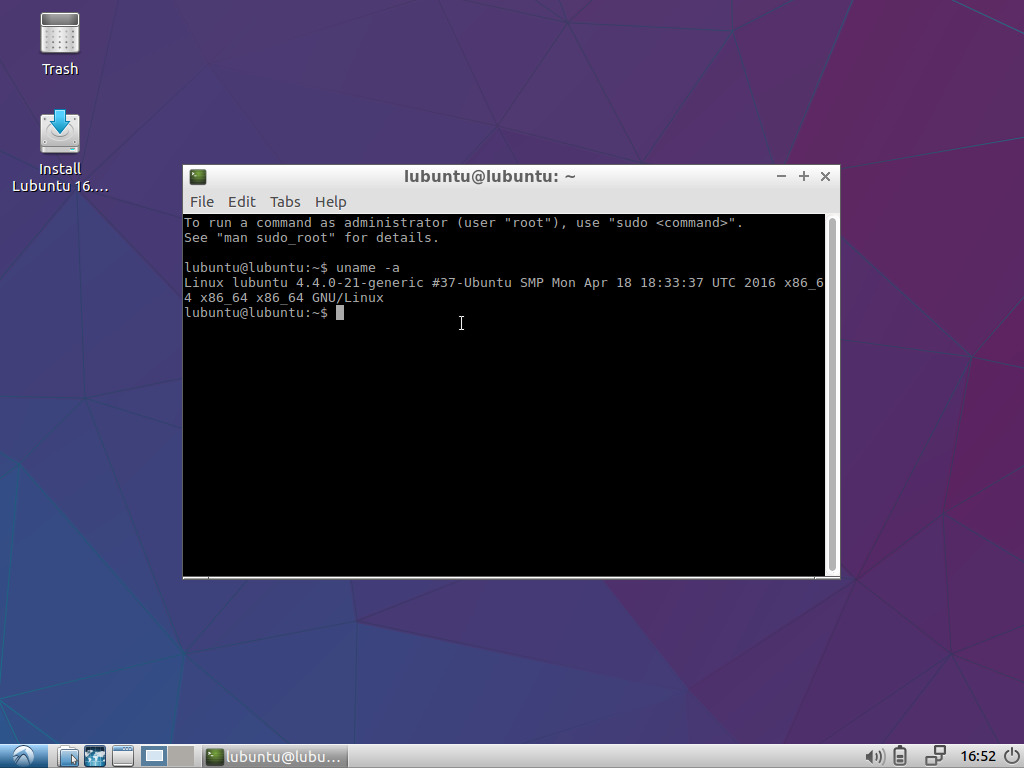Launch the web browser from the taskbar
1024x768 pixels.
tap(95, 756)
